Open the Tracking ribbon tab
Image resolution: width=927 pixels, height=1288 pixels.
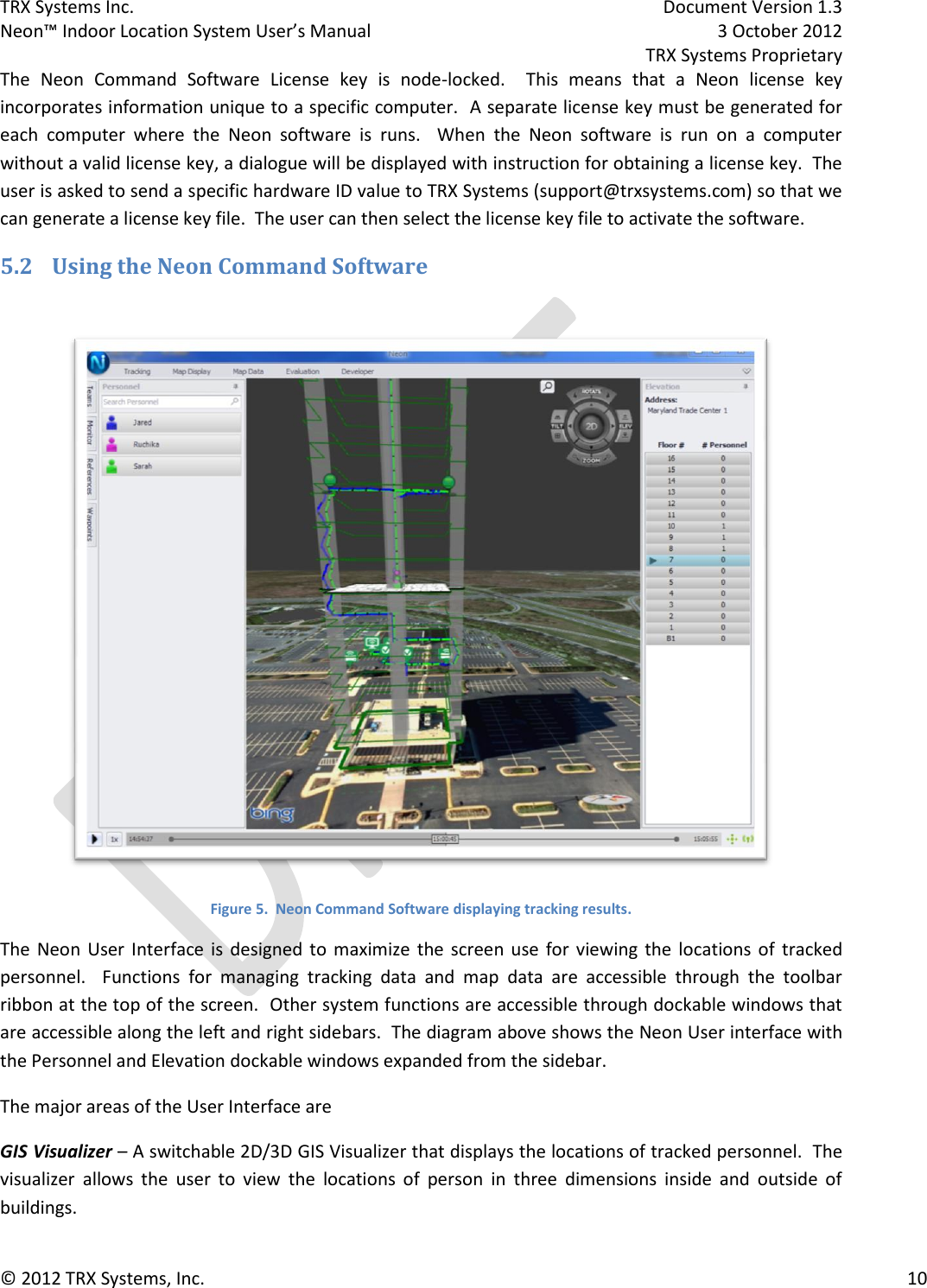click(137, 371)
